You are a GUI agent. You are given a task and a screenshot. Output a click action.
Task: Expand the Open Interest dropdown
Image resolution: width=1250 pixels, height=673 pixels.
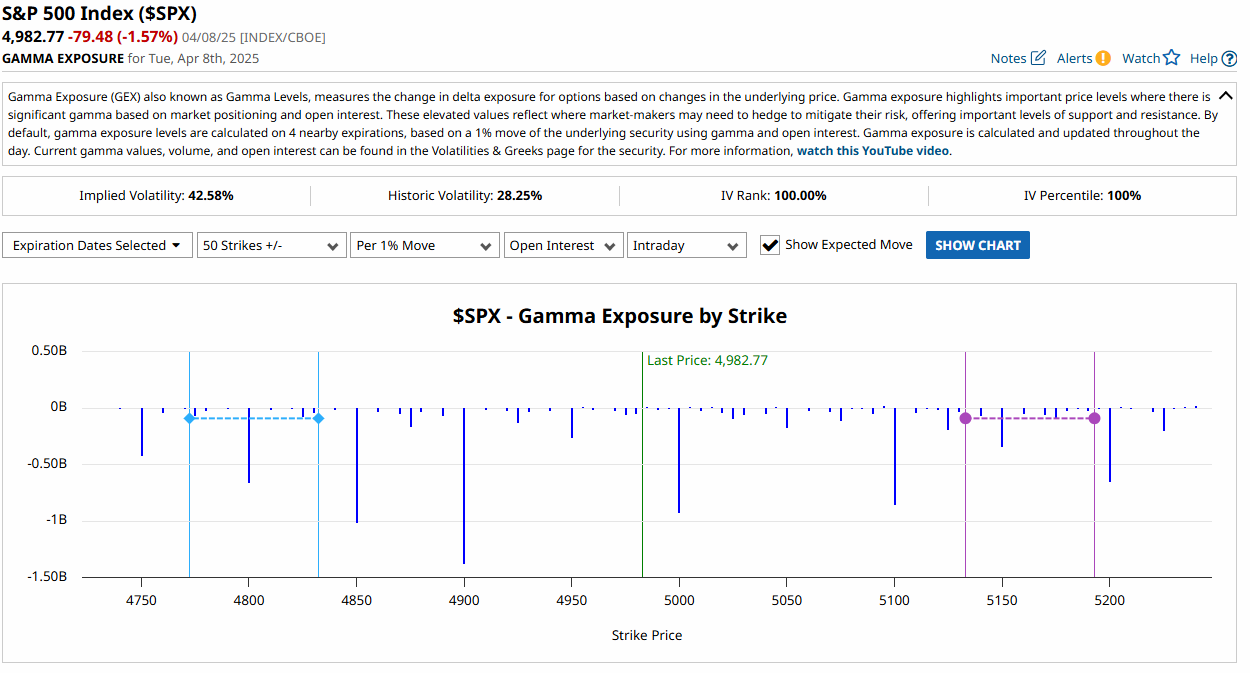point(563,245)
